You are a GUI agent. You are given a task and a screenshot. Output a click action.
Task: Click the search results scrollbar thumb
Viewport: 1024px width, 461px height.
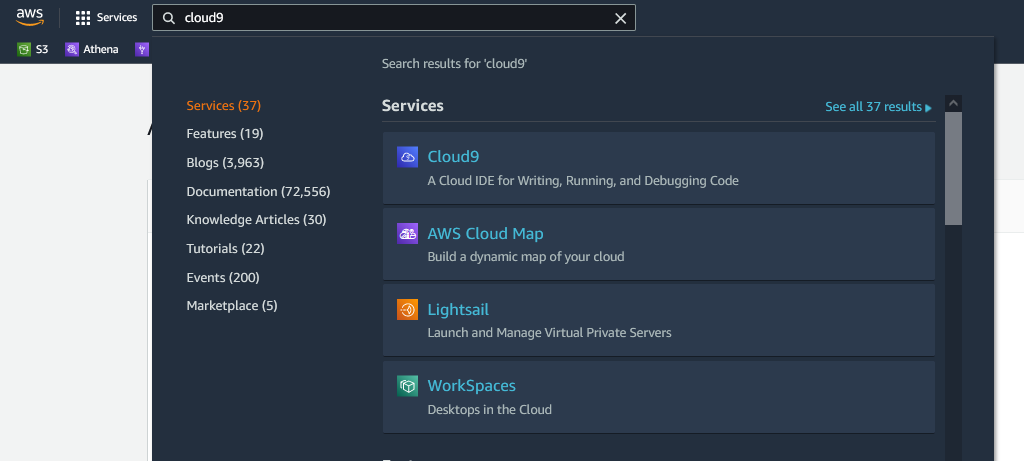tap(953, 168)
